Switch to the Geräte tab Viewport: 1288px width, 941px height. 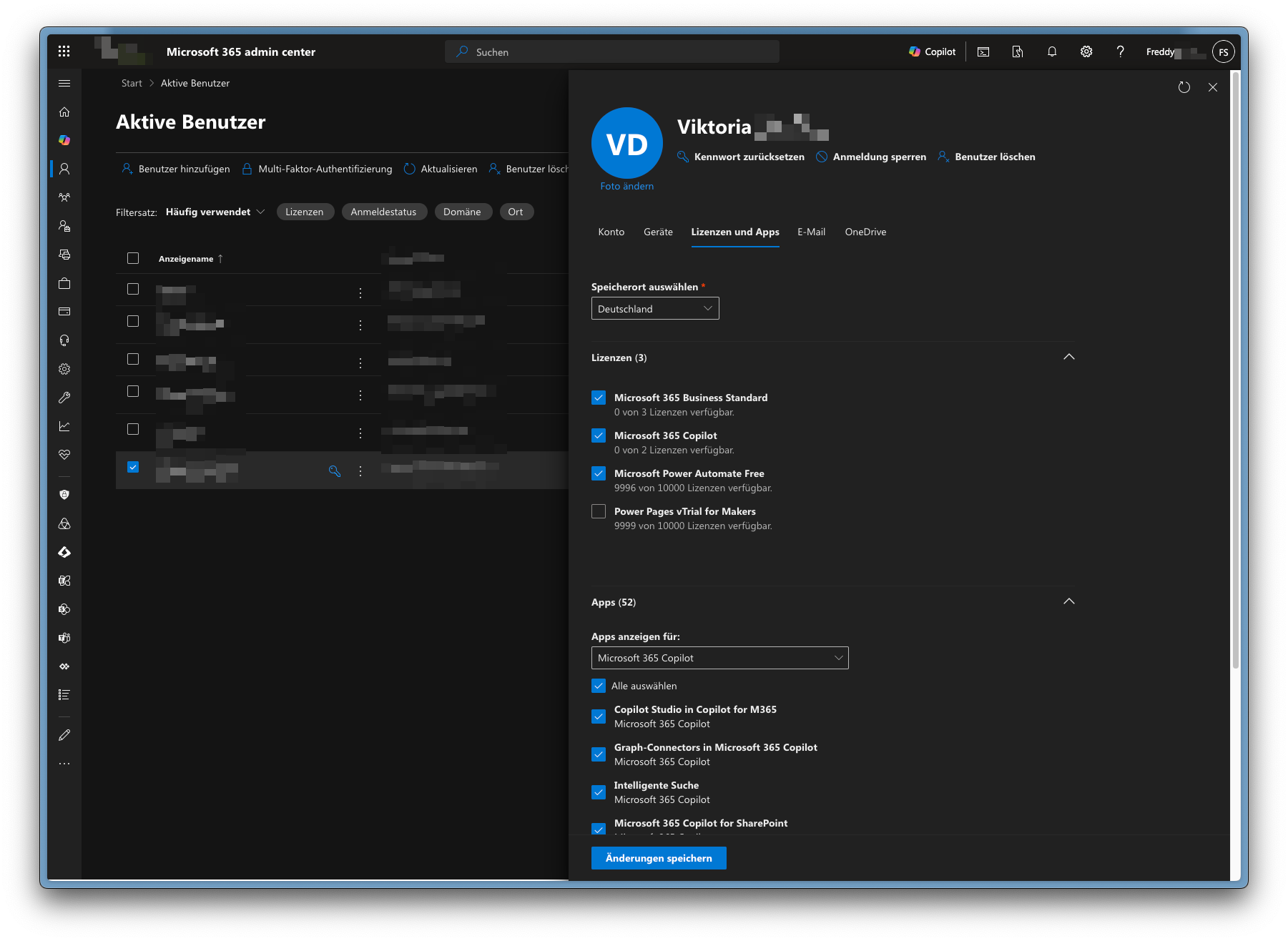658,232
